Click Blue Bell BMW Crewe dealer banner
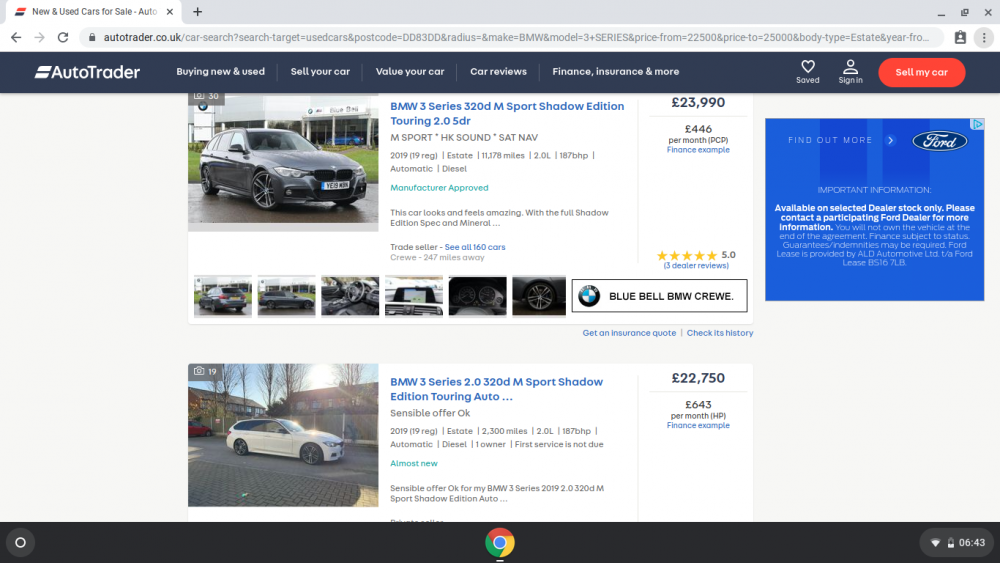Viewport: 1000px width, 563px height. tap(659, 296)
